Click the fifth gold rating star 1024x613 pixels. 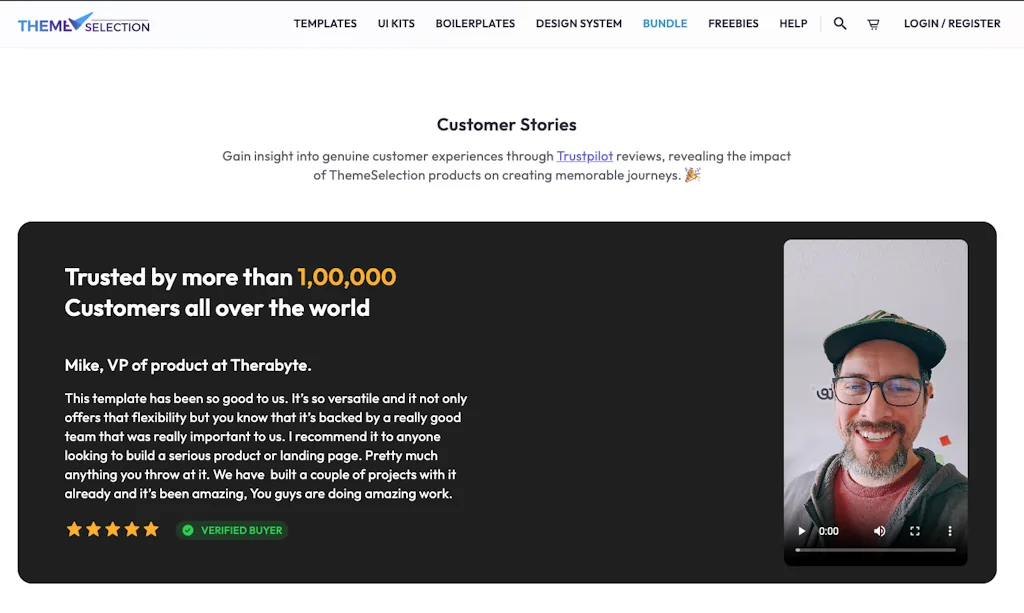(x=151, y=529)
